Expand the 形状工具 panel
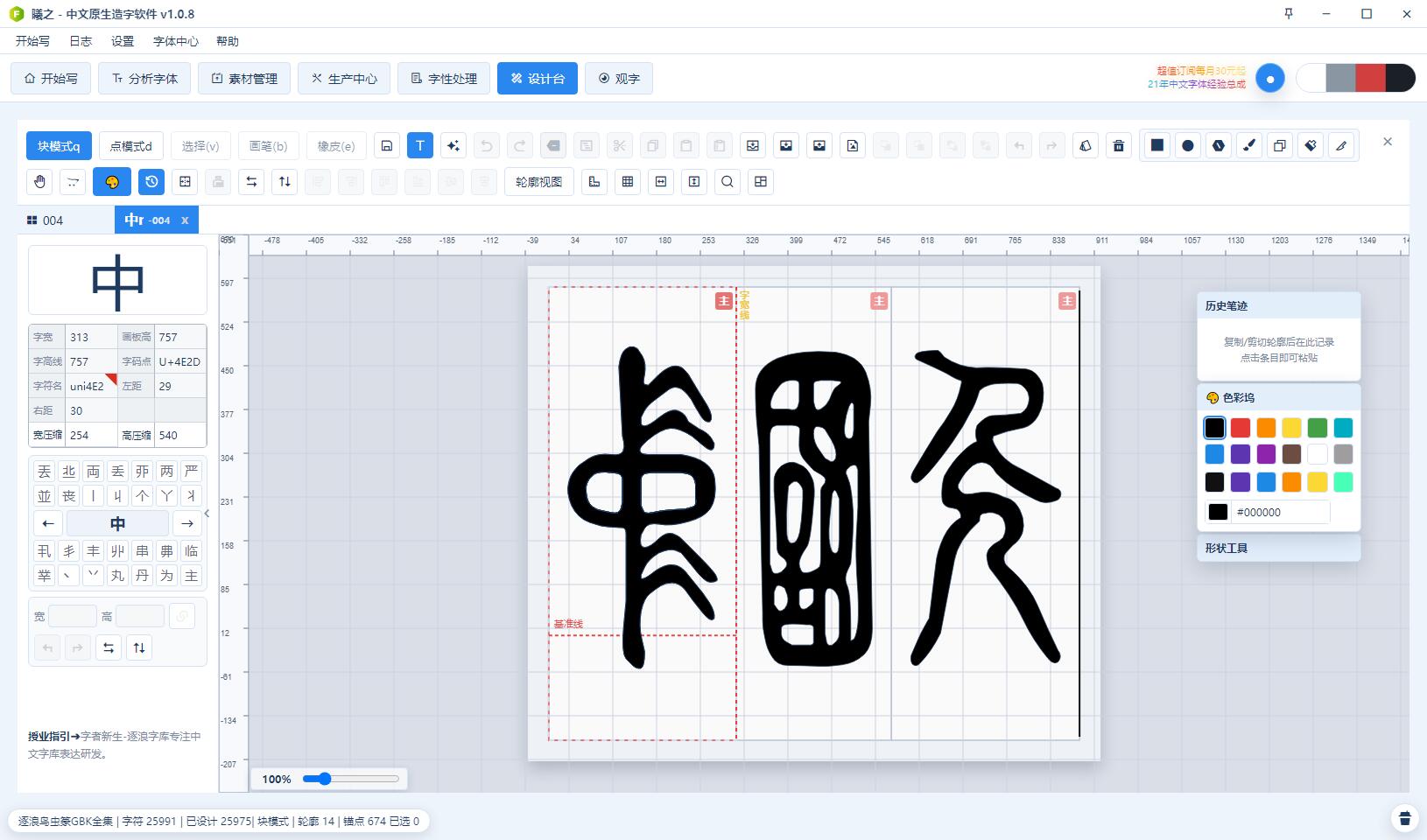Viewport: 1427px width, 840px height. click(1278, 548)
